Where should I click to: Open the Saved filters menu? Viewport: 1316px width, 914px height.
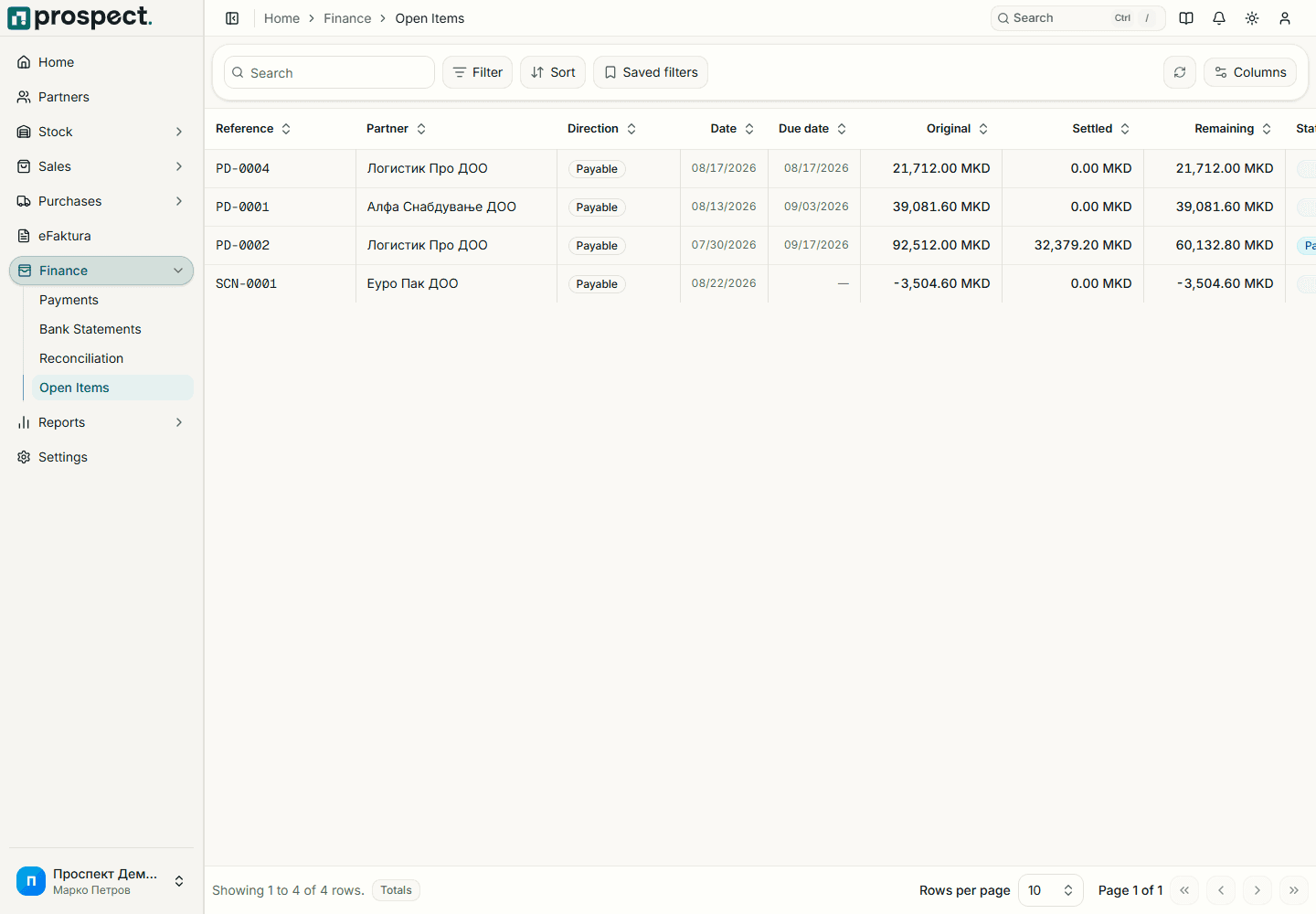pos(651,72)
